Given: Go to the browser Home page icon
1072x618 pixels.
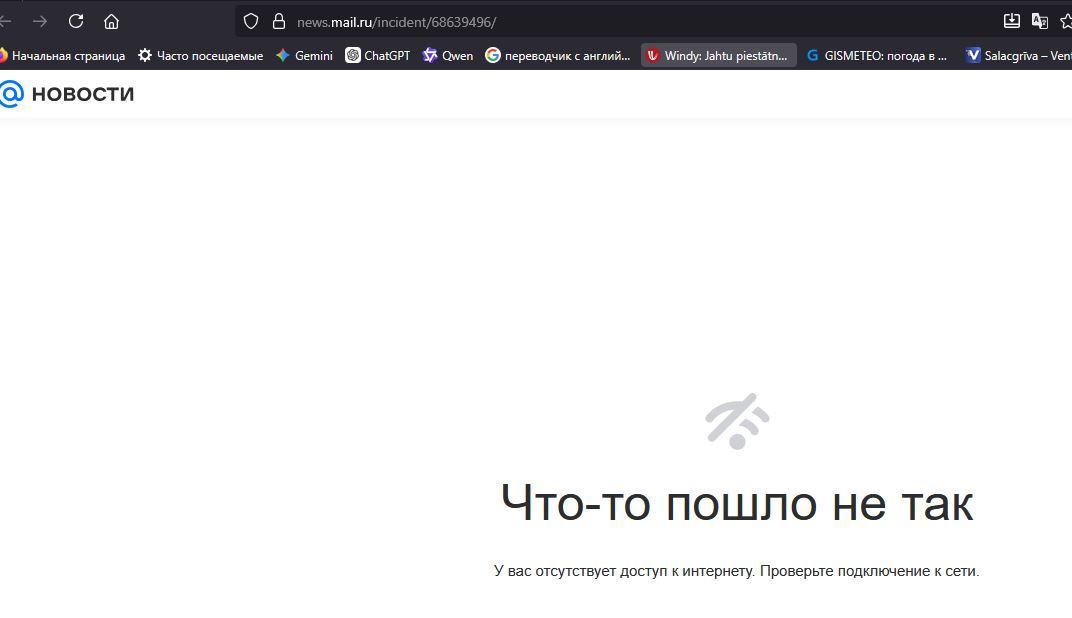Looking at the screenshot, I should click(111, 22).
